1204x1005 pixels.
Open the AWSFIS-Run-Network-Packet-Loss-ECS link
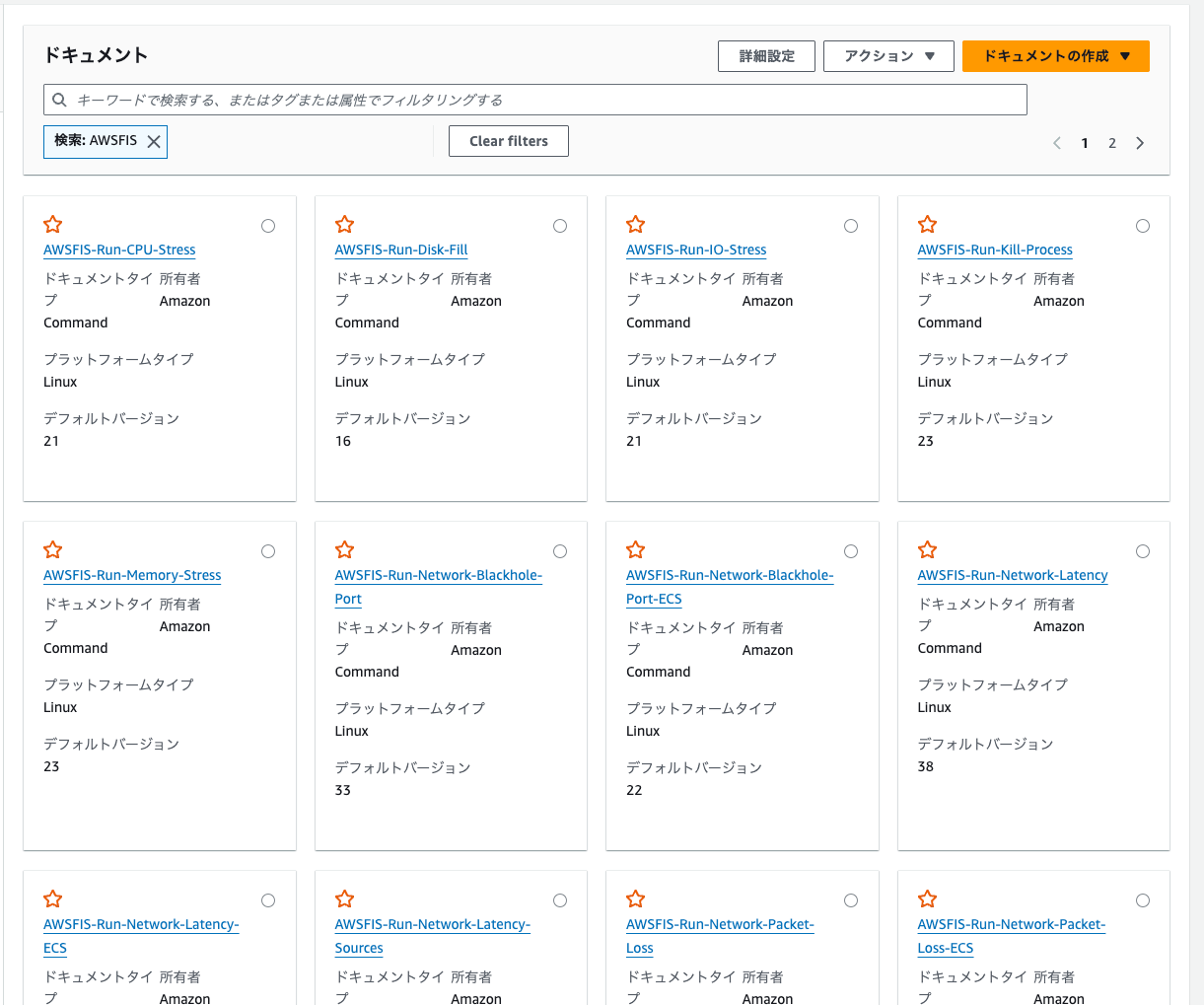(1012, 936)
